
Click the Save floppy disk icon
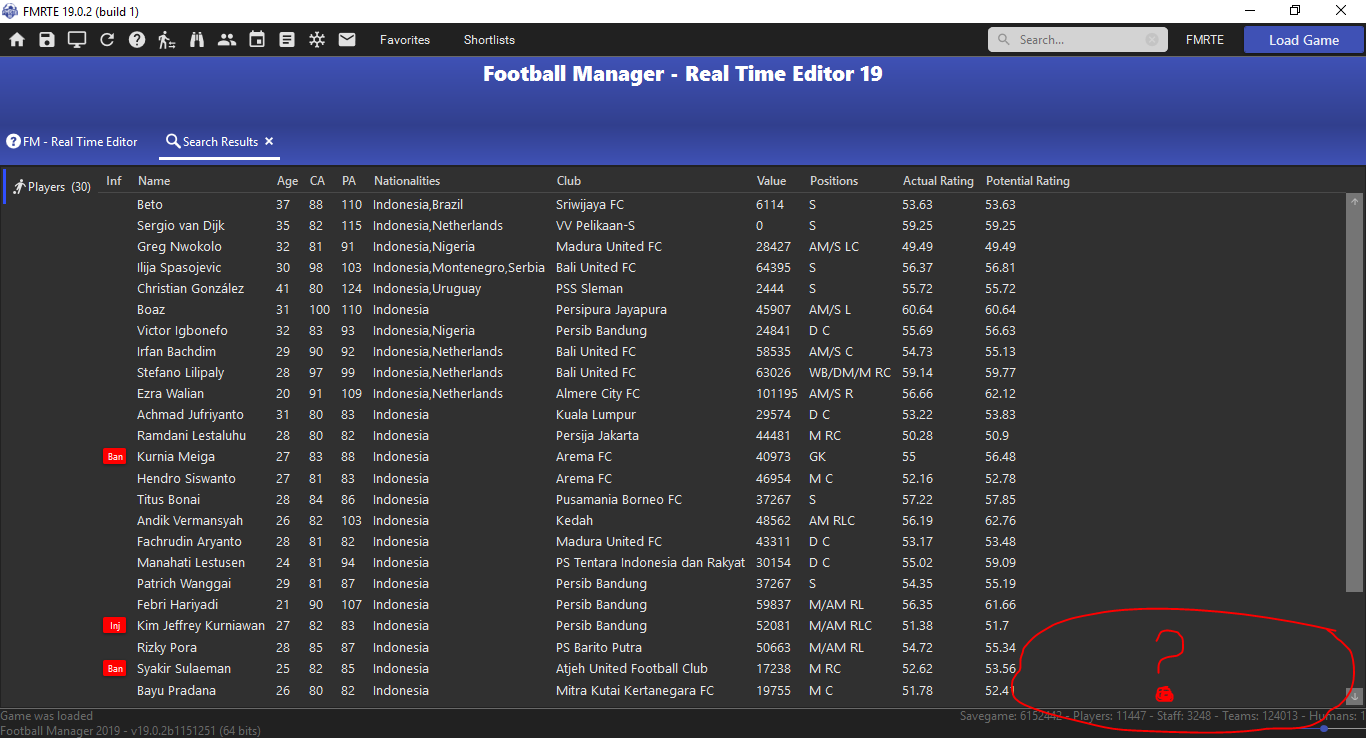[x=47, y=40]
